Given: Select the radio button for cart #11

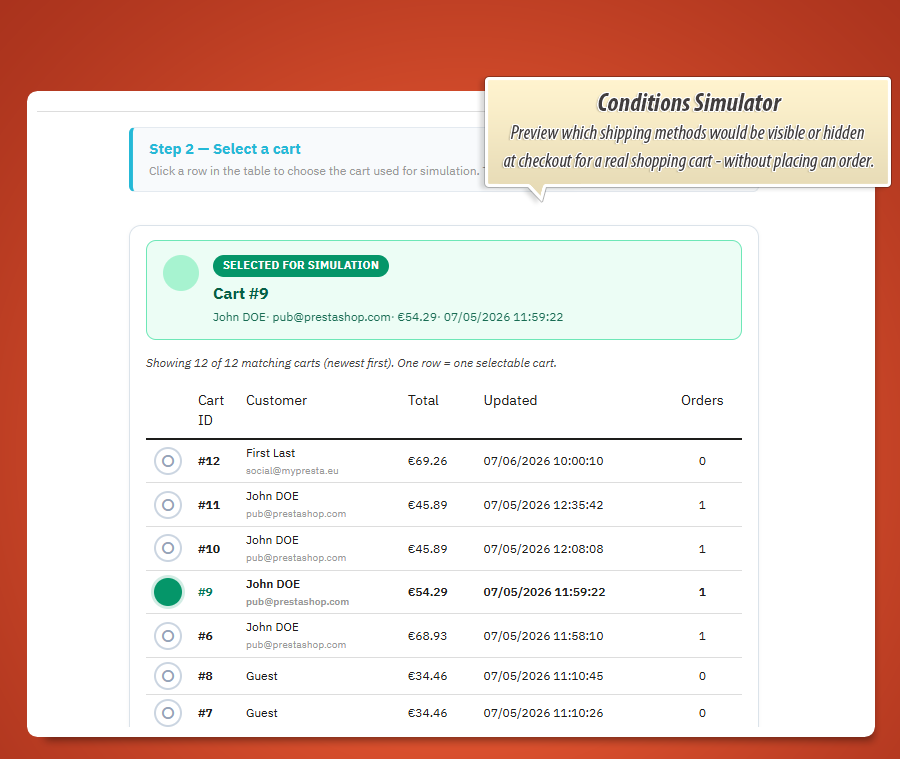Looking at the screenshot, I should tap(168, 505).
